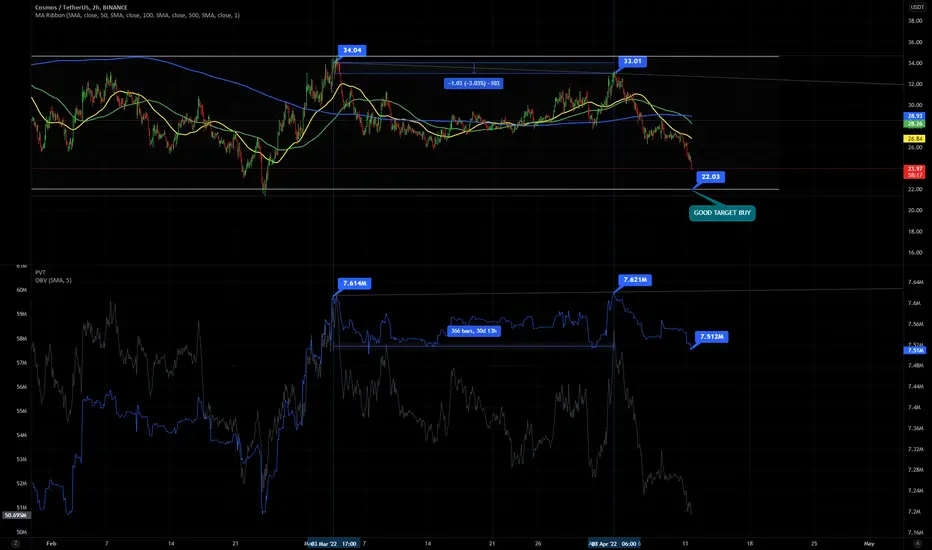The width and height of the screenshot is (932, 550).
Task: Click the 33.01 price callout
Action: [632, 61]
